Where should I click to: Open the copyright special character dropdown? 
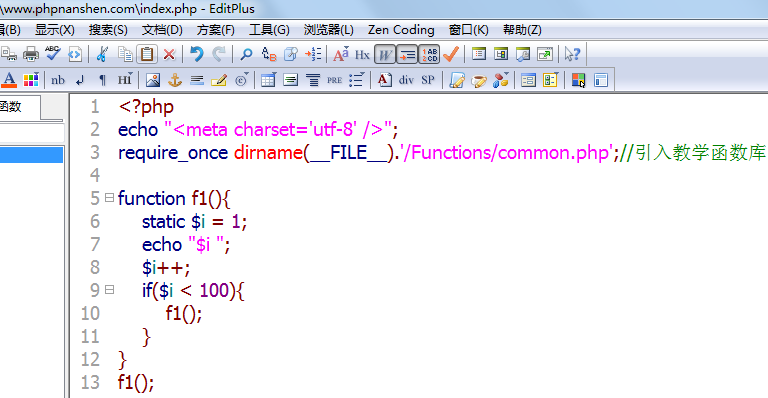(x=241, y=80)
